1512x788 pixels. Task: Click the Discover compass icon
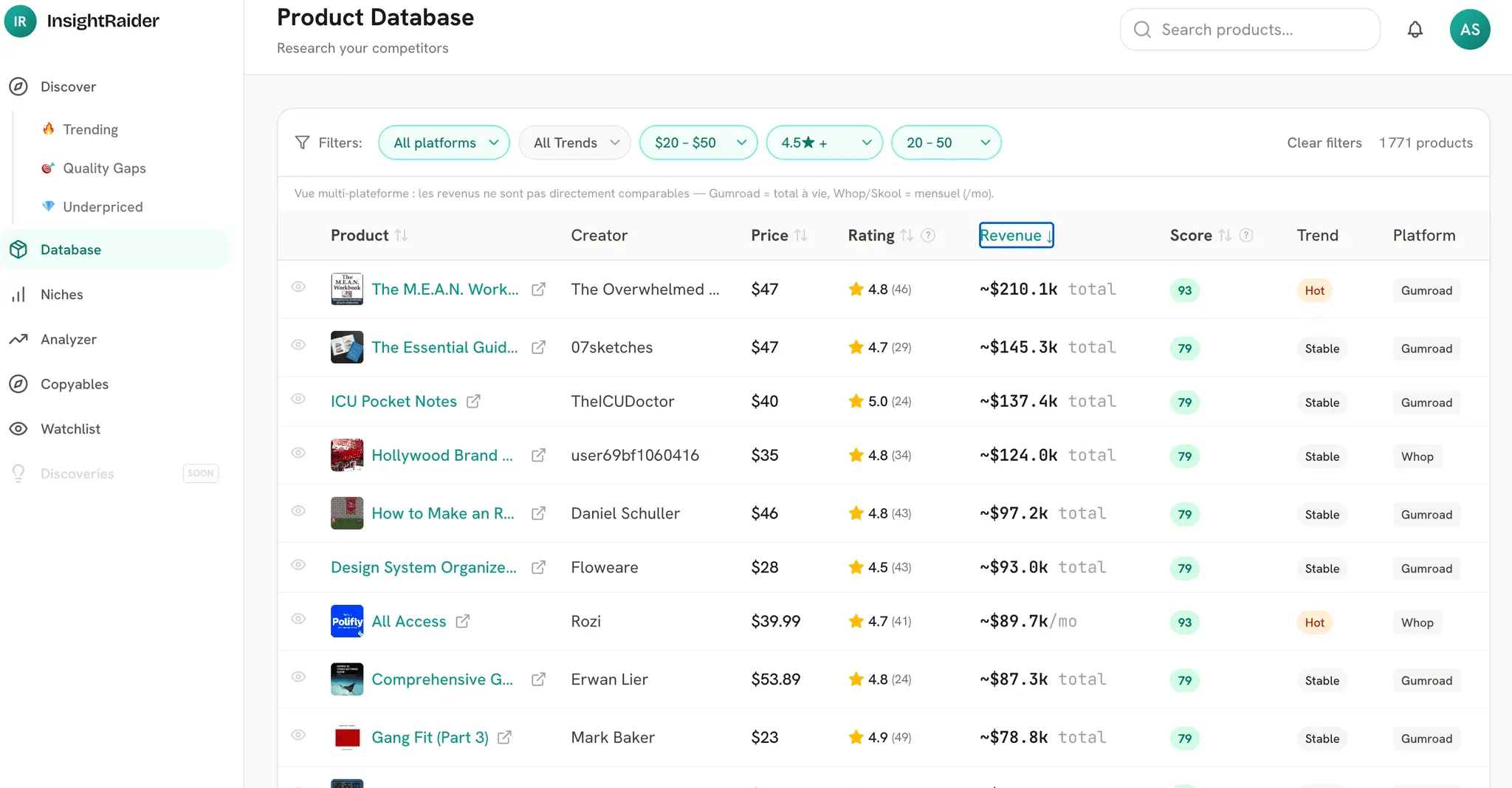tap(18, 86)
